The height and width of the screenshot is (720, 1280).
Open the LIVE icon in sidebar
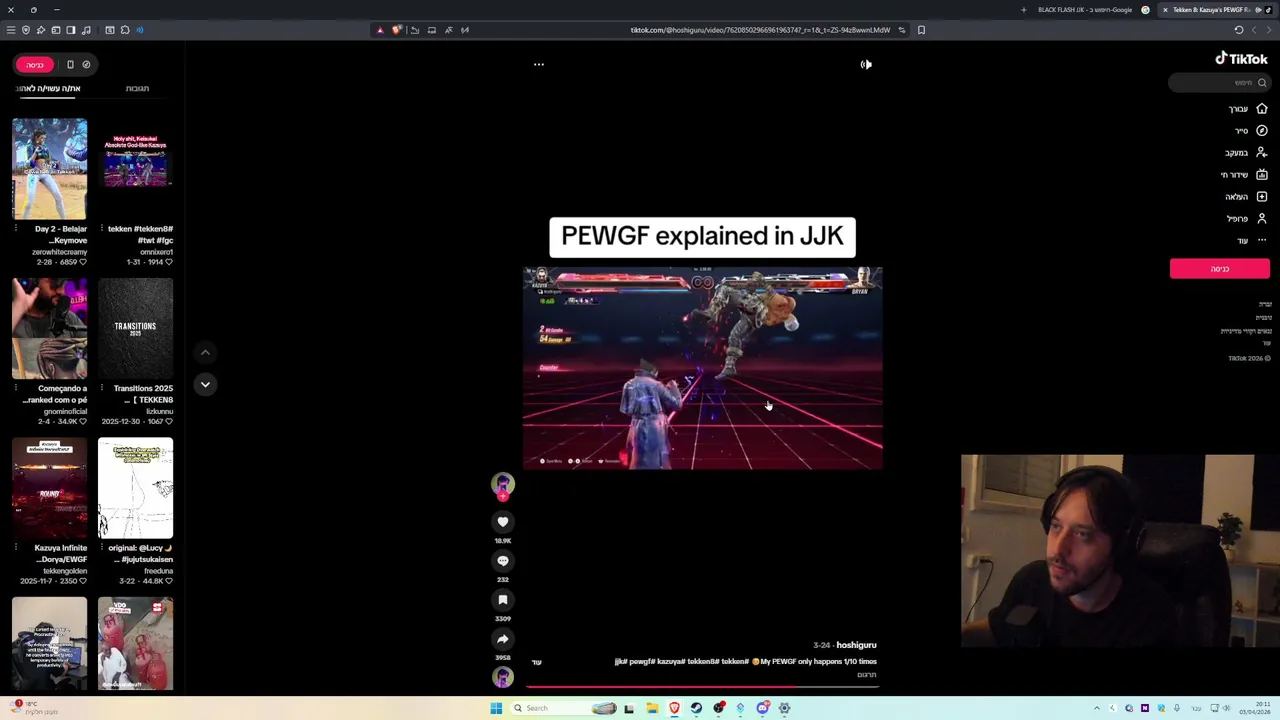(1262, 174)
